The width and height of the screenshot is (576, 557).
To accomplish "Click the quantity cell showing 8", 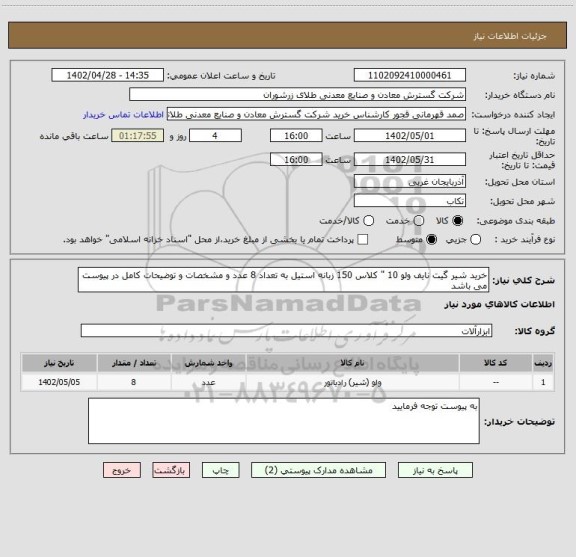I will point(134,382).
